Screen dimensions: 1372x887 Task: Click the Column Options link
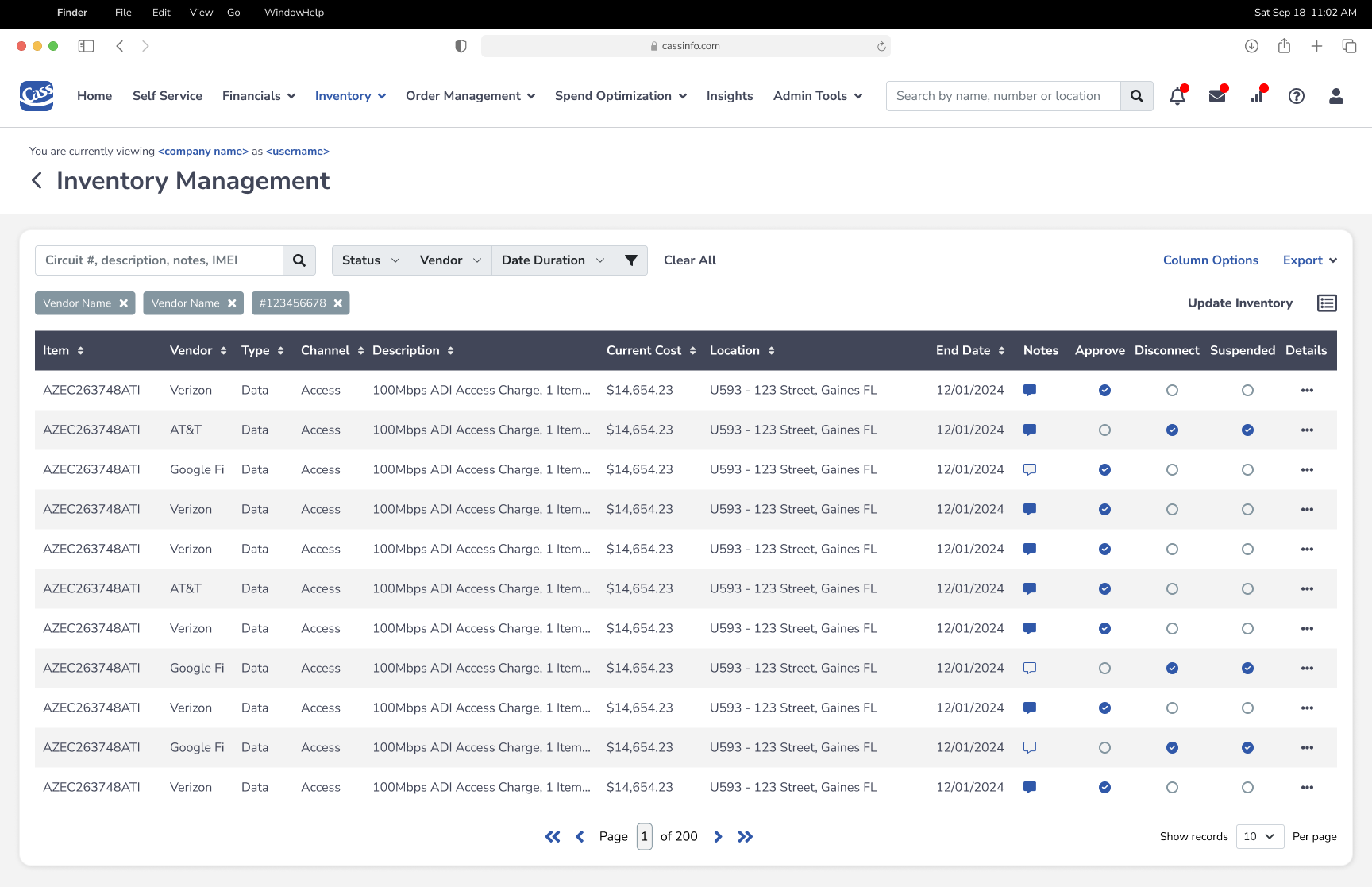click(x=1210, y=260)
